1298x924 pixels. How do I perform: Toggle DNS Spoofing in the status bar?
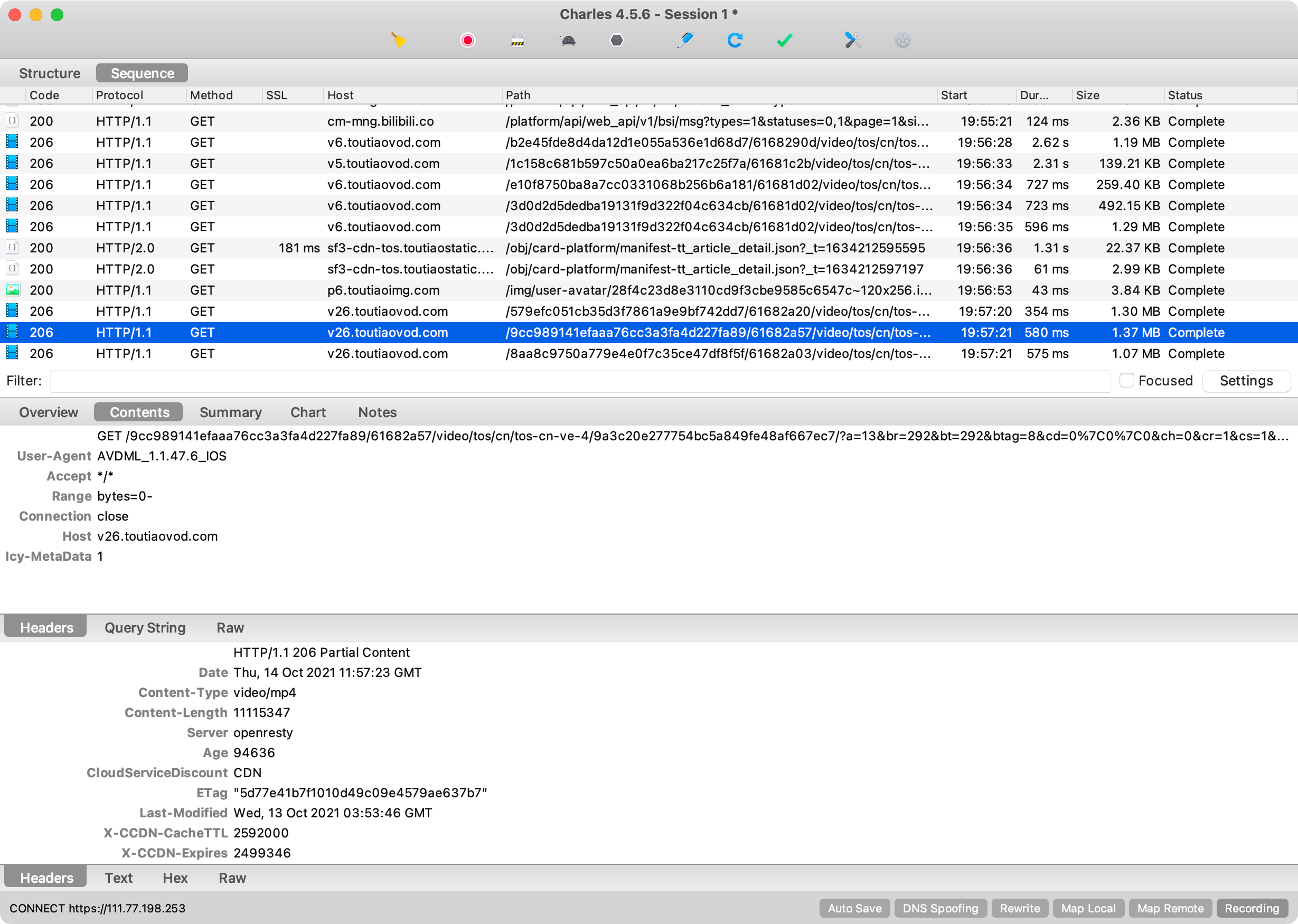(x=940, y=908)
